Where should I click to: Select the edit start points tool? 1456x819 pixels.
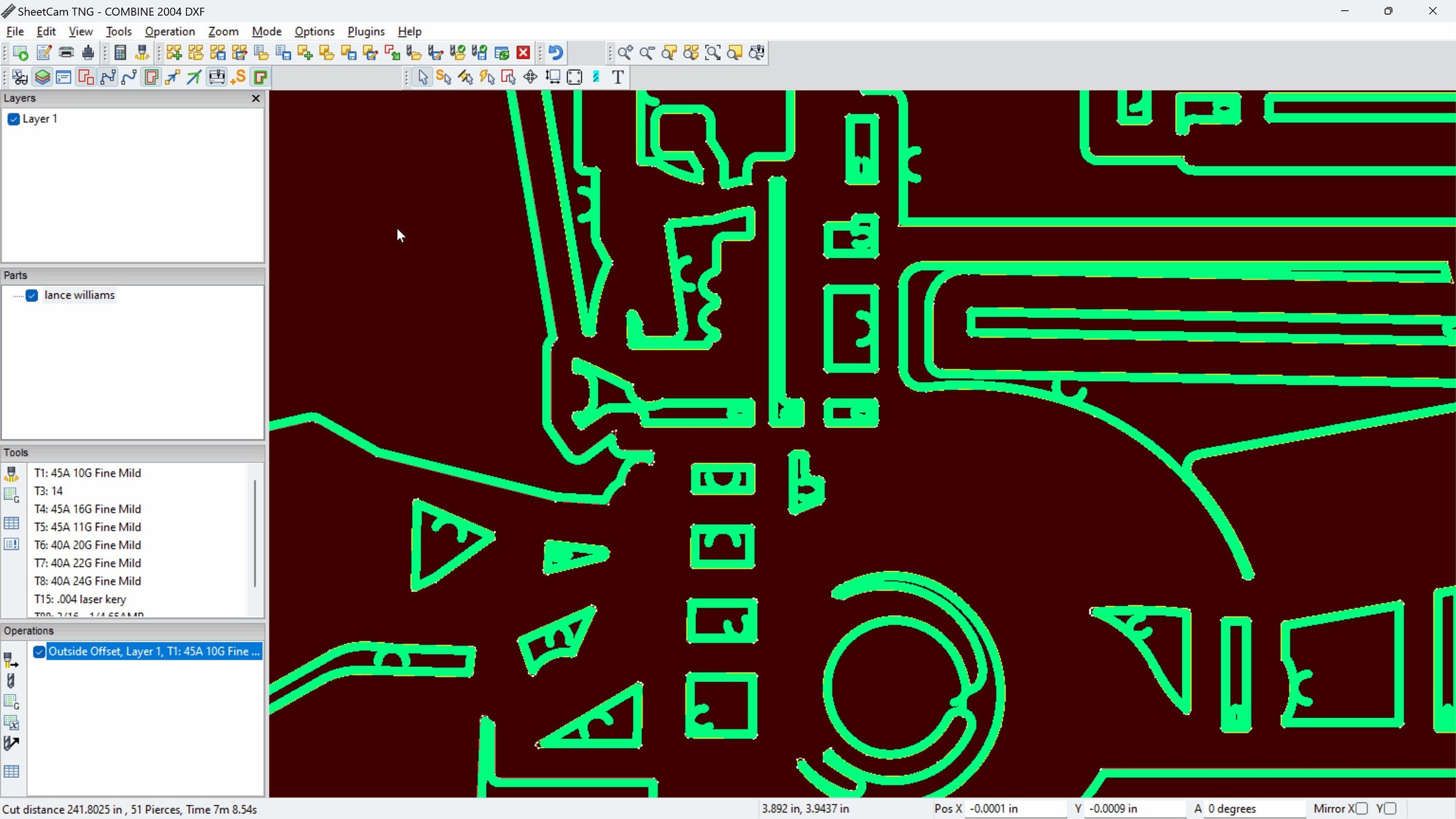point(444,77)
